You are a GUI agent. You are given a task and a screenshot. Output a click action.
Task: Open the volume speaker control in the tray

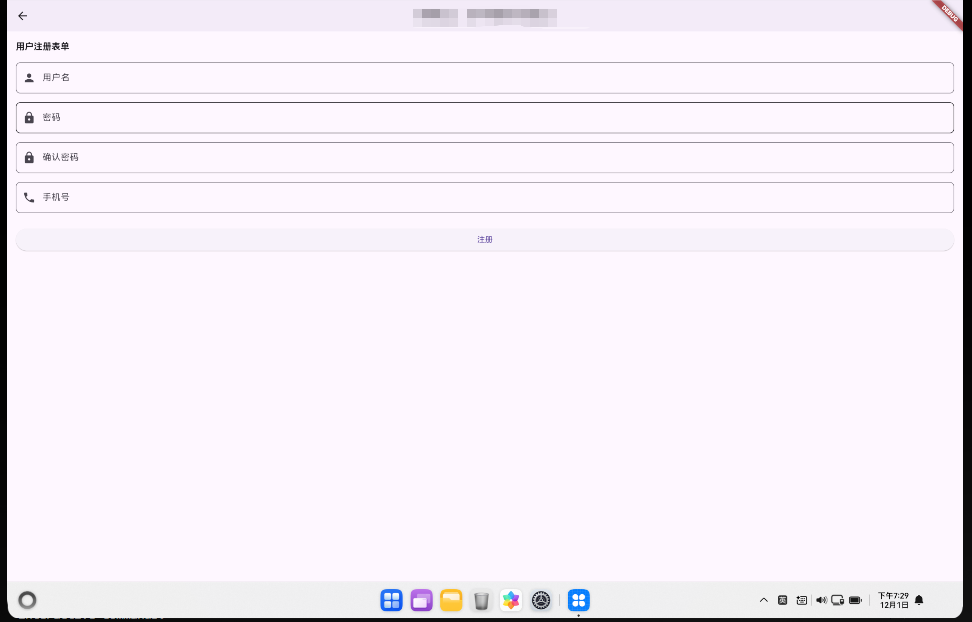click(821, 600)
